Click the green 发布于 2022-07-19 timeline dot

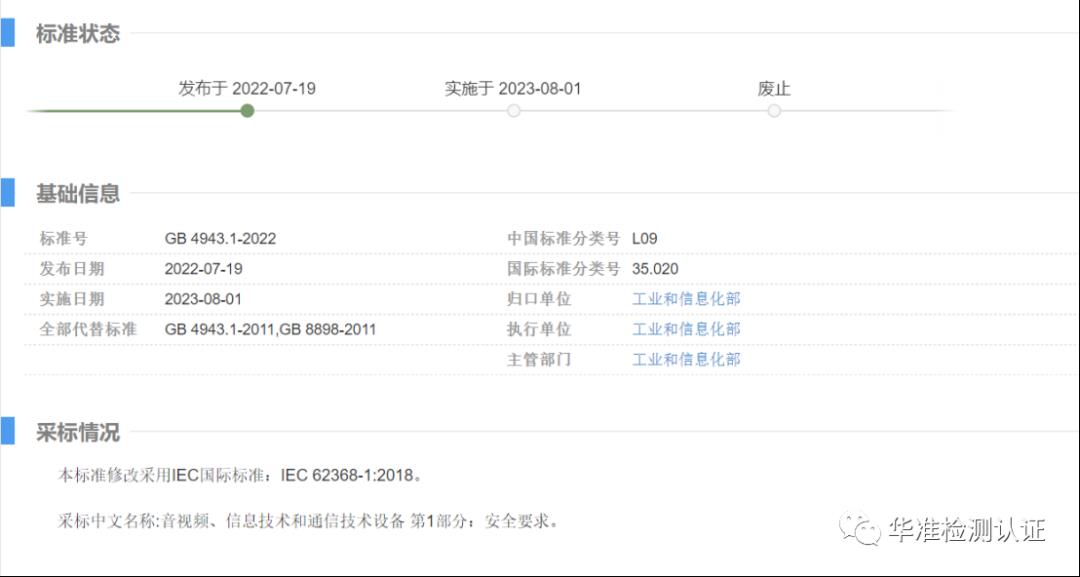(247, 111)
